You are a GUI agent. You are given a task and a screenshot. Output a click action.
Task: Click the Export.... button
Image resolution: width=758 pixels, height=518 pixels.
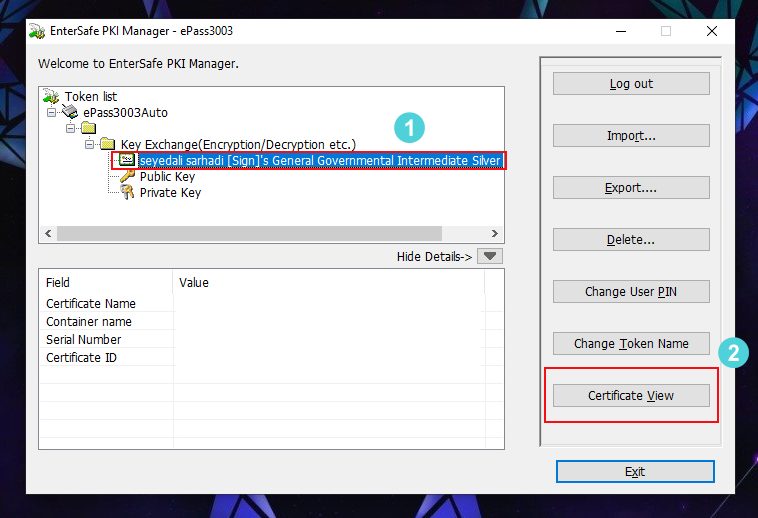631,187
